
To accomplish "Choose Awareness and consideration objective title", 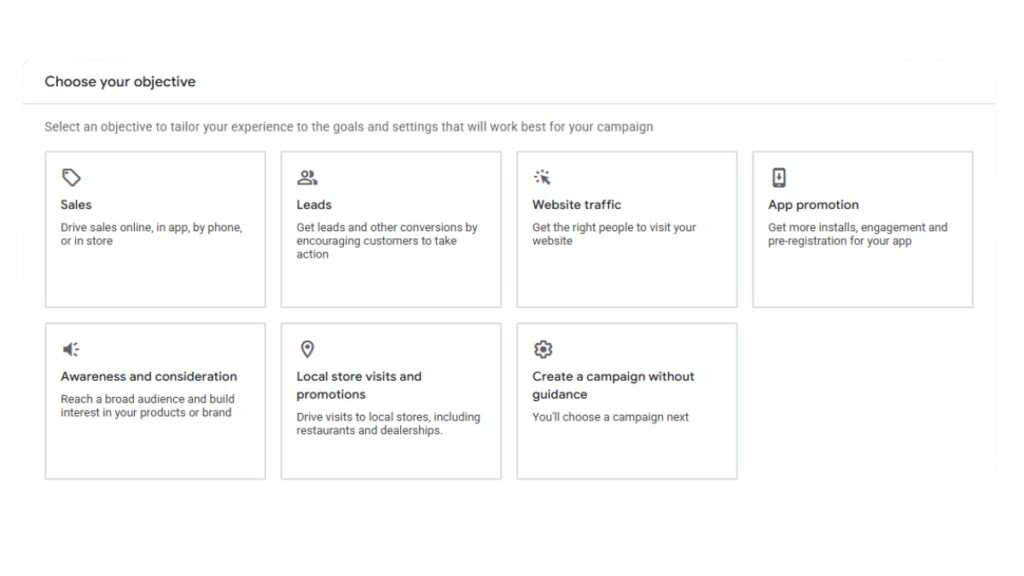I will (x=149, y=377).
